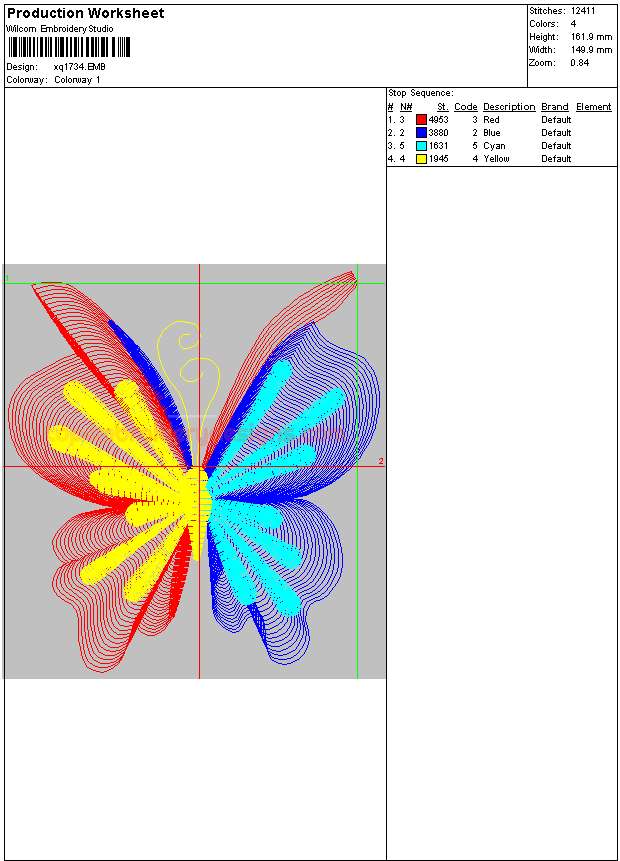The image size is (620, 861).
Task: Click the Yellow description
Action: 496,159
